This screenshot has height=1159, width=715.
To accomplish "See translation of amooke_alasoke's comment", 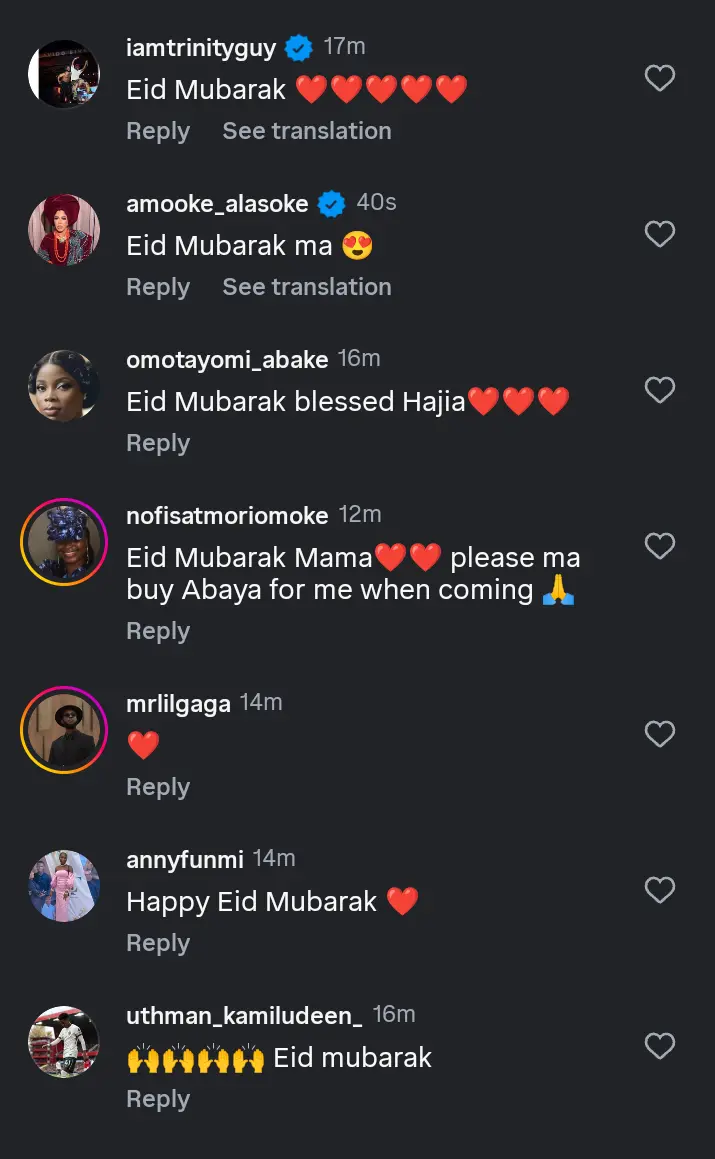I will [306, 287].
